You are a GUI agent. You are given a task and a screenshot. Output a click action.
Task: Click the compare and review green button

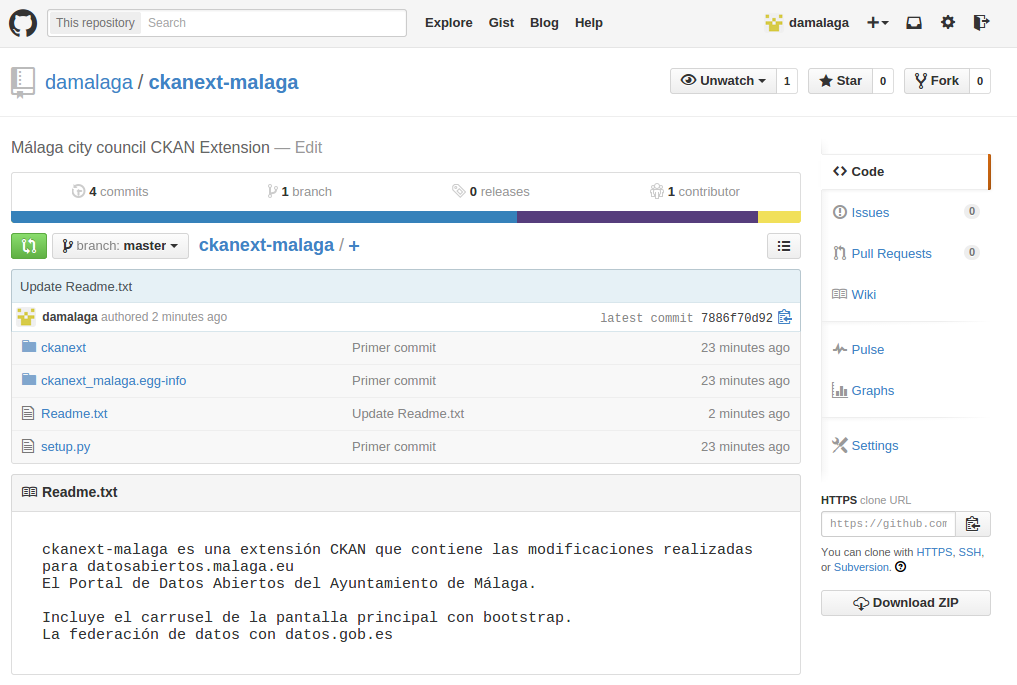pyautogui.click(x=29, y=246)
